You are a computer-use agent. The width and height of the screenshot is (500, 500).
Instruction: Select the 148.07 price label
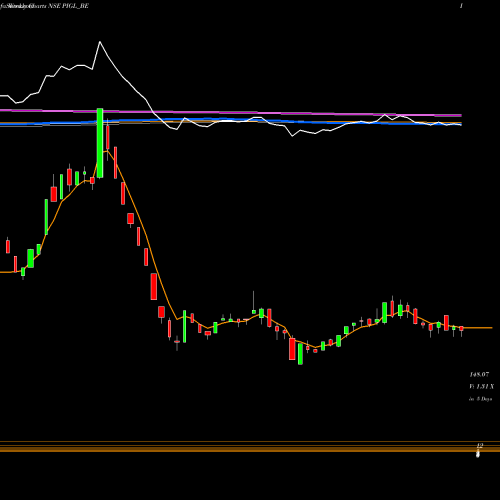tap(479, 375)
